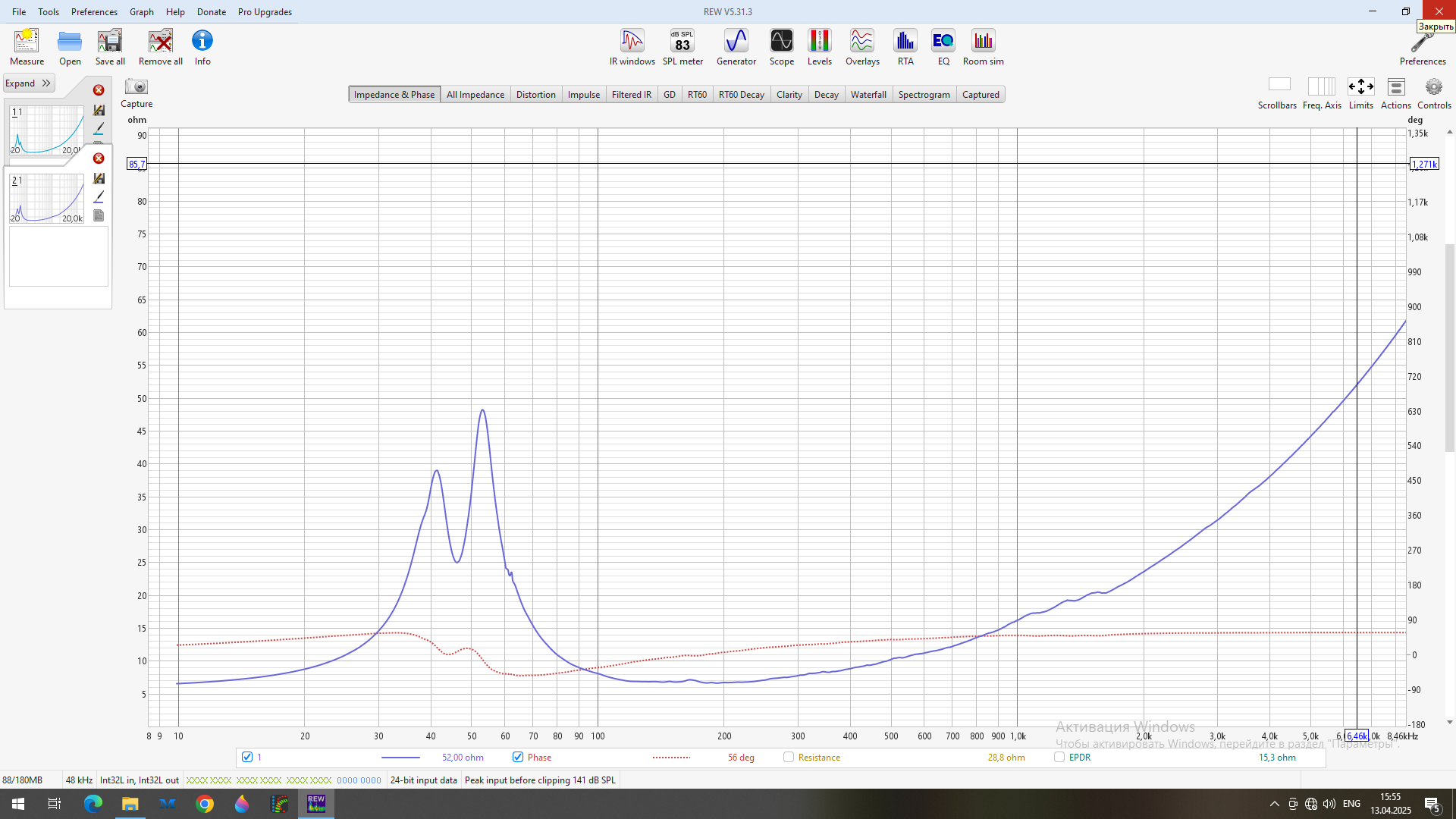
Task: Open the Info panel icon
Action: [202, 47]
